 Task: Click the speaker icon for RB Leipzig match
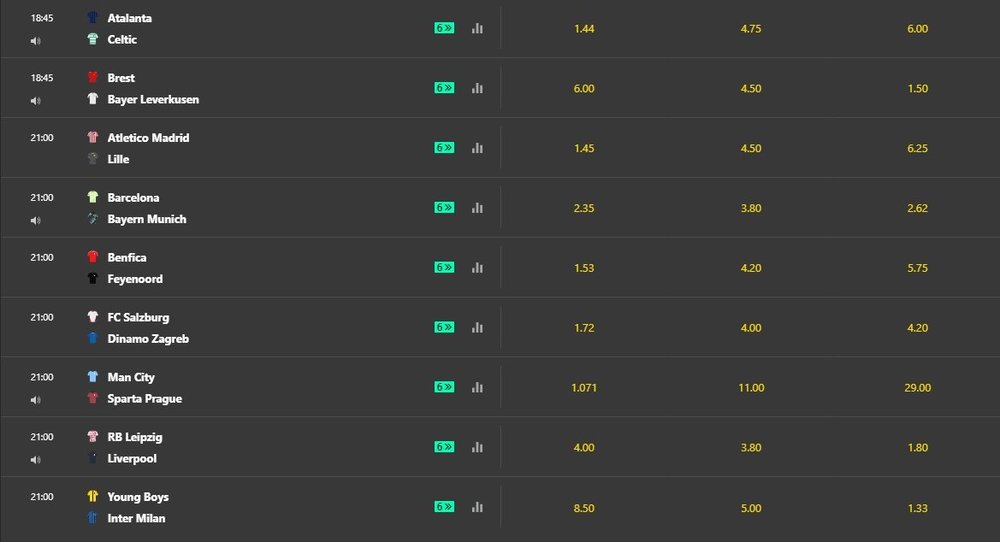pos(35,460)
